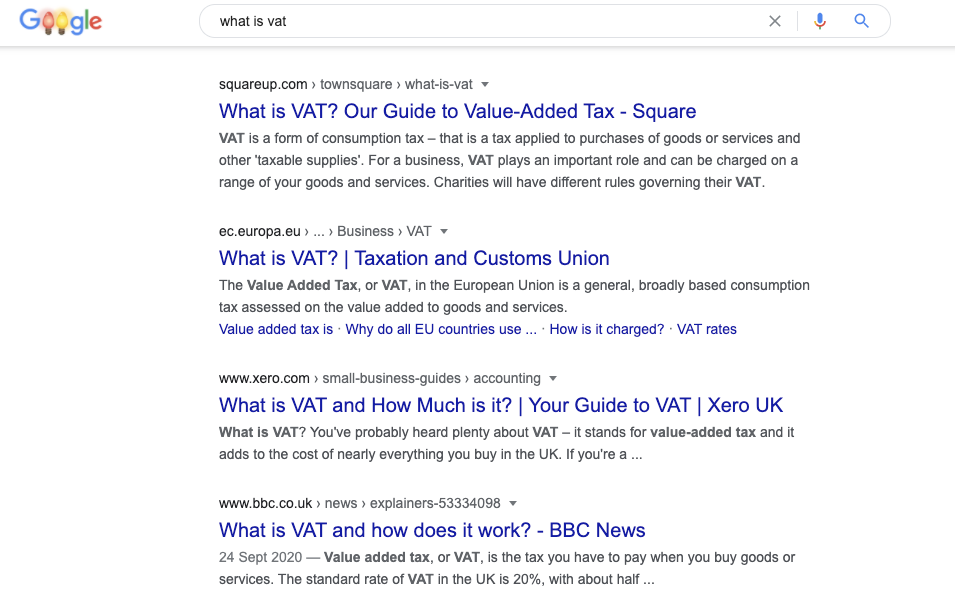This screenshot has height=606, width=955.
Task: Open BBC News VAT explainer result
Action: [x=432, y=530]
